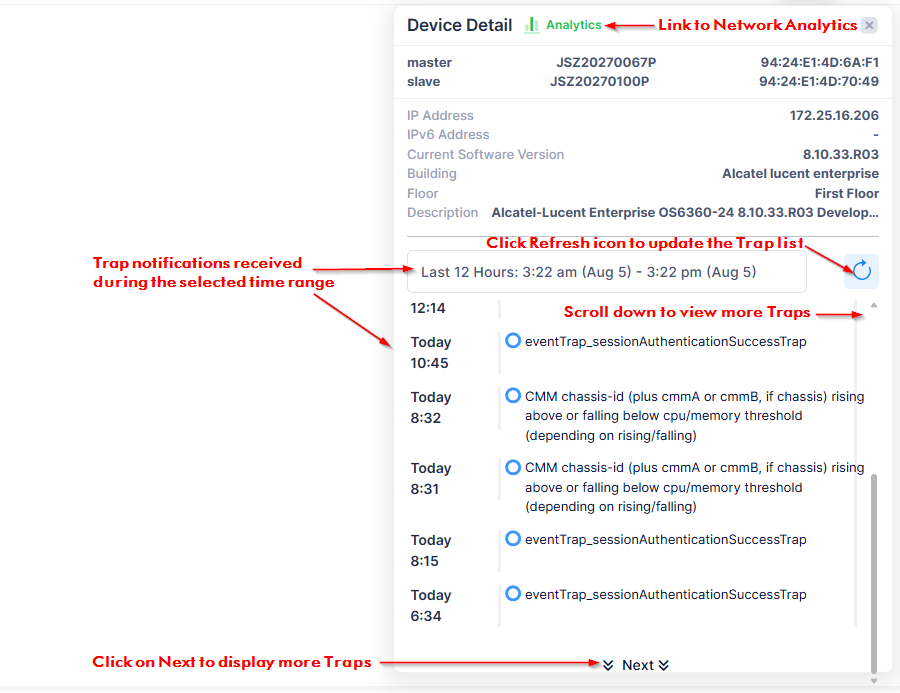
Task: Click the double chevron left of Next
Action: pos(608,665)
